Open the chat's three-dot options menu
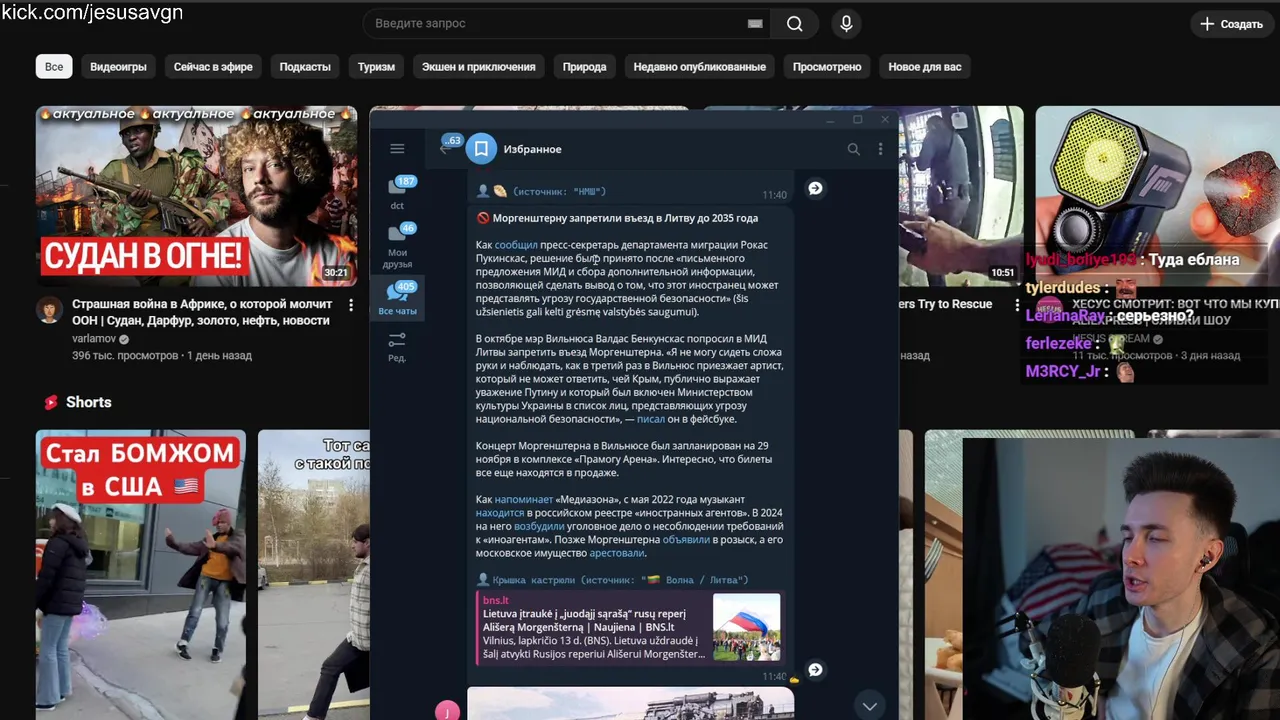Image resolution: width=1280 pixels, height=720 pixels. tap(880, 149)
